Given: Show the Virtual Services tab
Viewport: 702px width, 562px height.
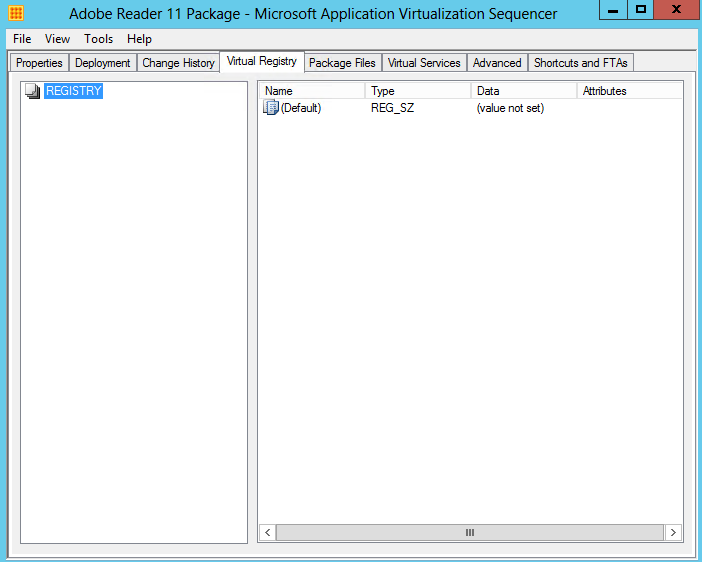Looking at the screenshot, I should (424, 63).
